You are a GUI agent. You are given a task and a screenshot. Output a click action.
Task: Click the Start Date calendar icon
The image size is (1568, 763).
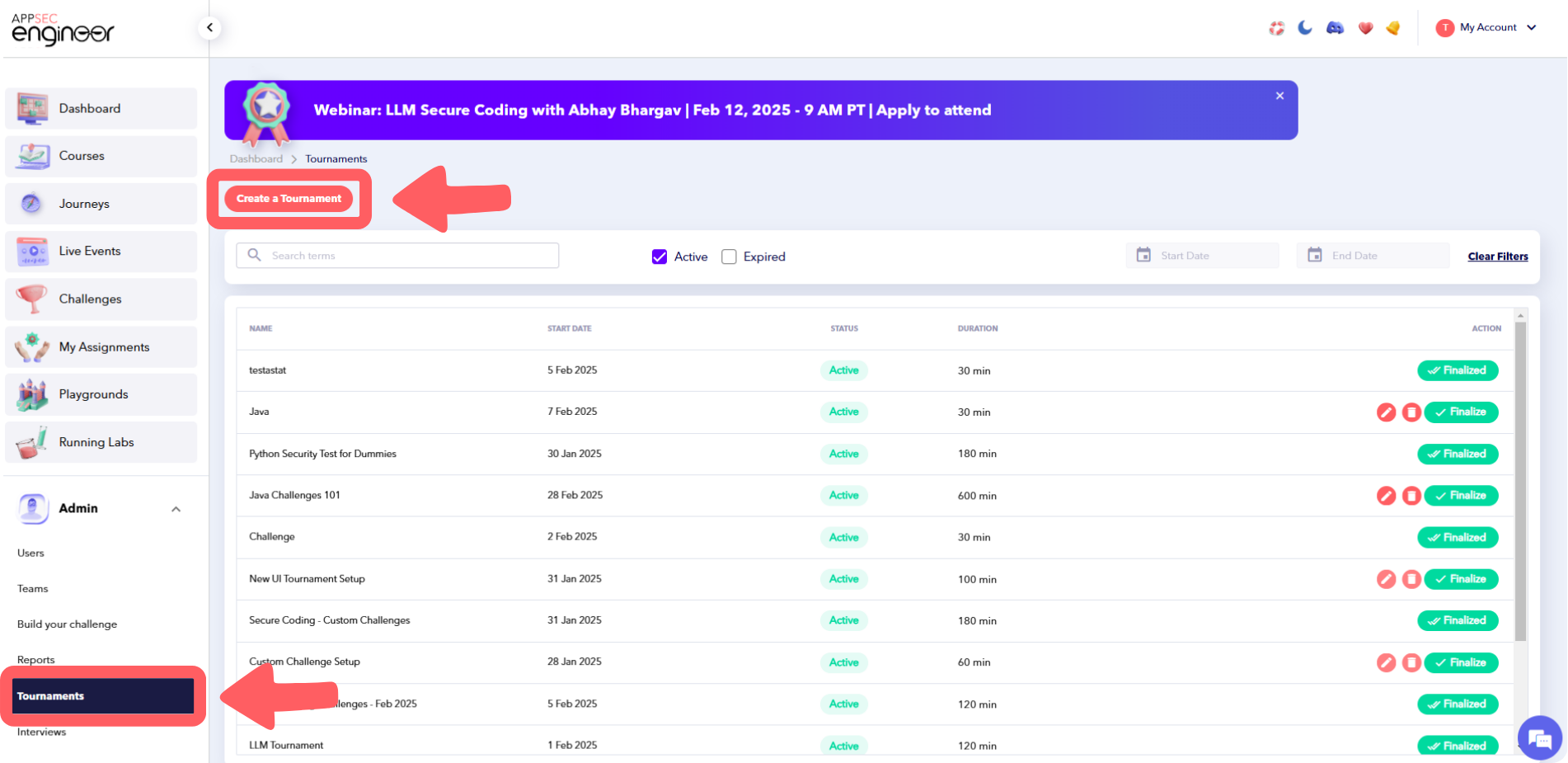(x=1144, y=255)
